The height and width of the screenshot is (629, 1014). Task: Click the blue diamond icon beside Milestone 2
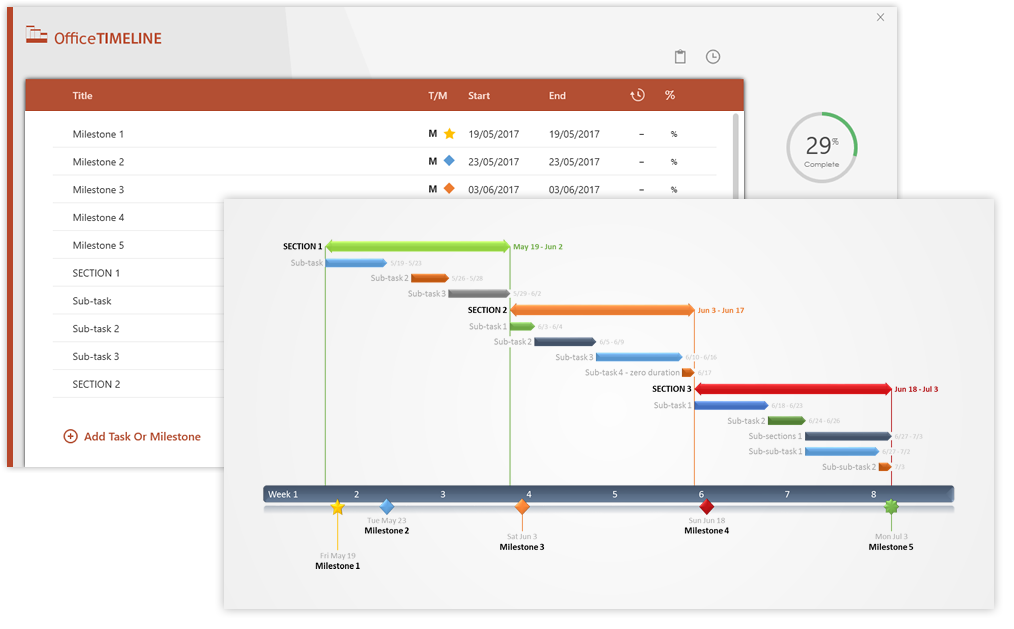click(x=447, y=161)
